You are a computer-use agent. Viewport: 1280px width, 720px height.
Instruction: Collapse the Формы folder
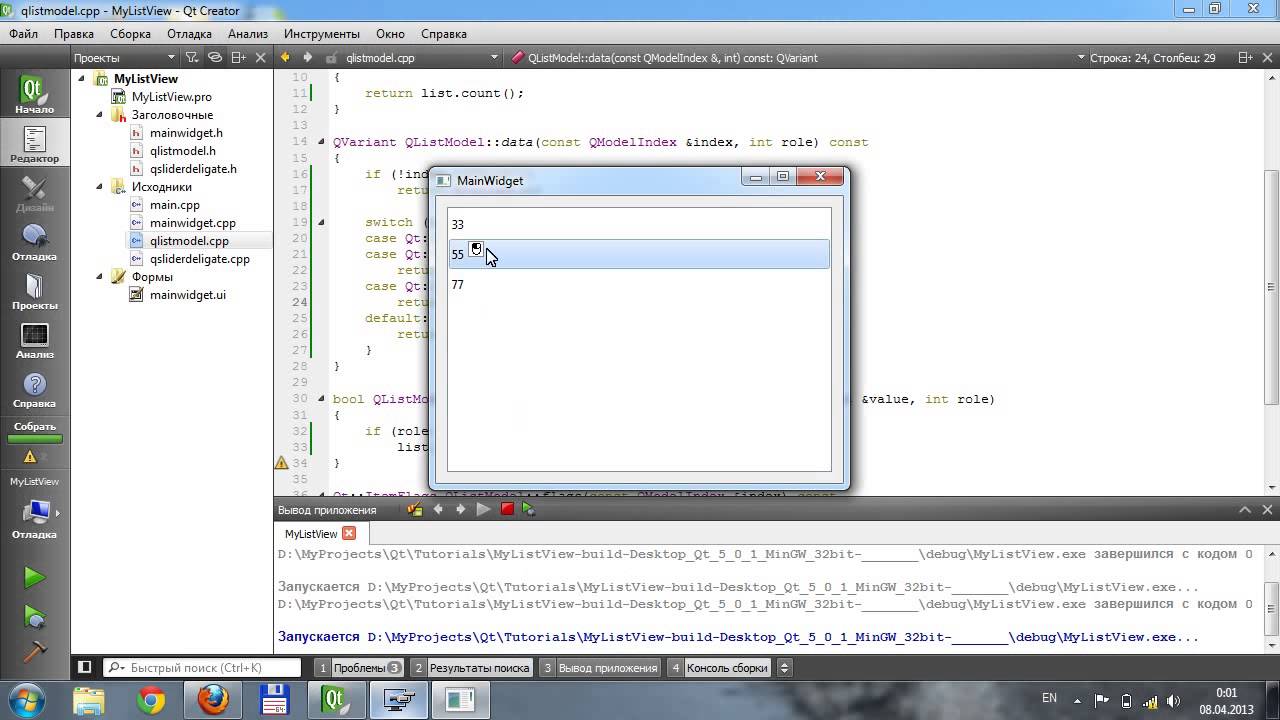99,277
